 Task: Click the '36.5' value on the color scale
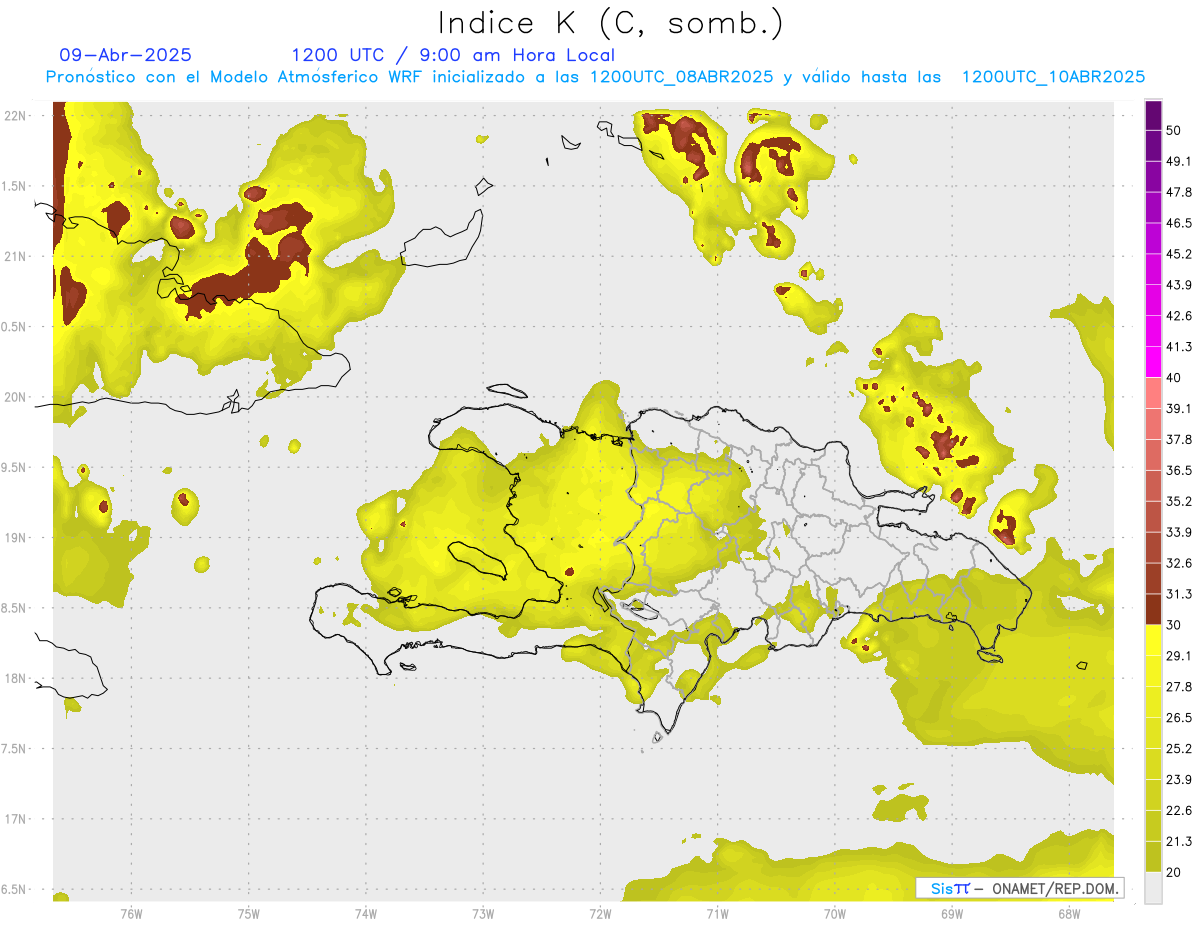pyautogui.click(x=1179, y=470)
